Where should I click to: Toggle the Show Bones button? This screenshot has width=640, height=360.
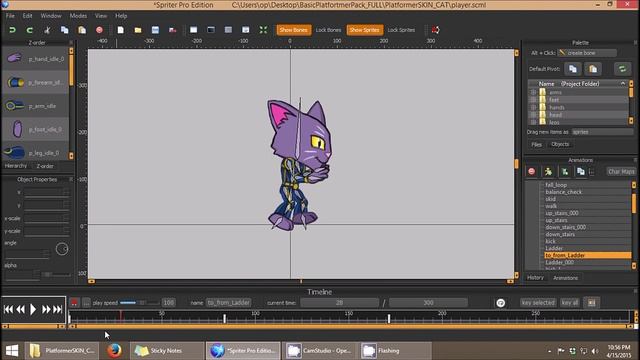293,30
